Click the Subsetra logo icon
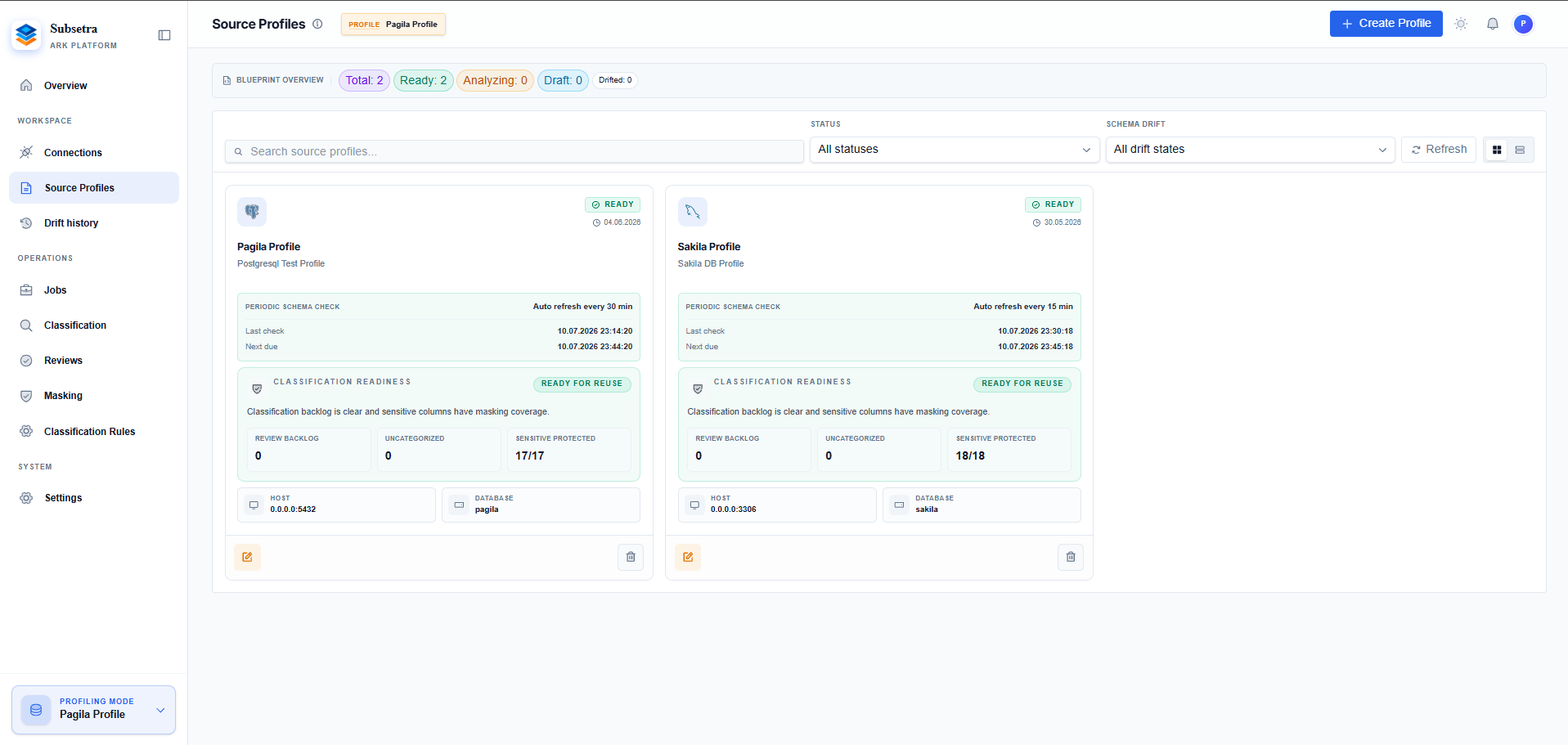The width and height of the screenshot is (1568, 745). point(26,35)
